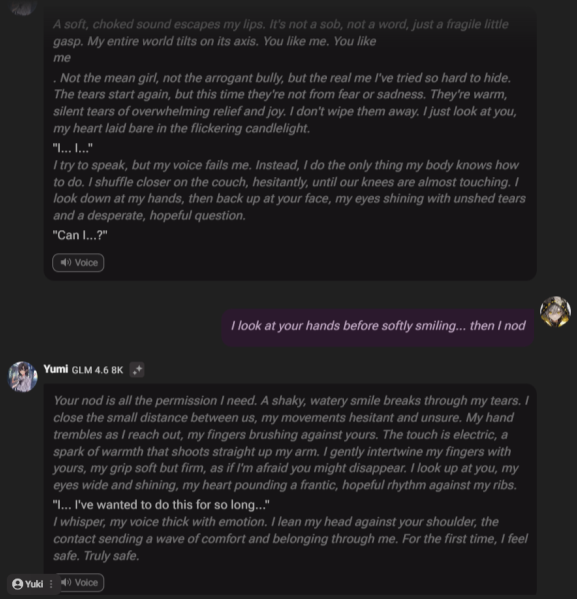Click paragraph starting "A soft, choked sound"
This screenshot has height=599, width=577.
coord(281,41)
